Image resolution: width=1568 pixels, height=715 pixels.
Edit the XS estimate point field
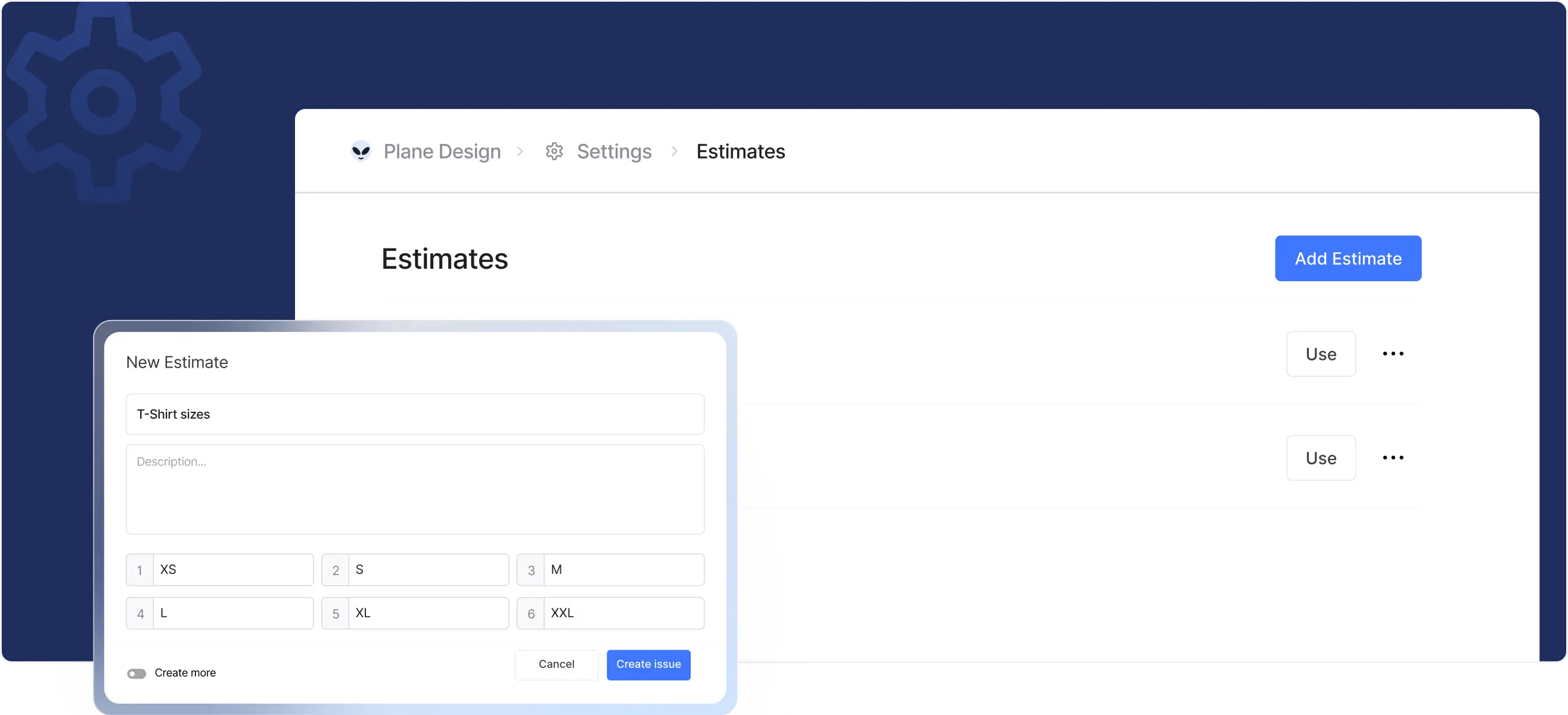tap(232, 570)
